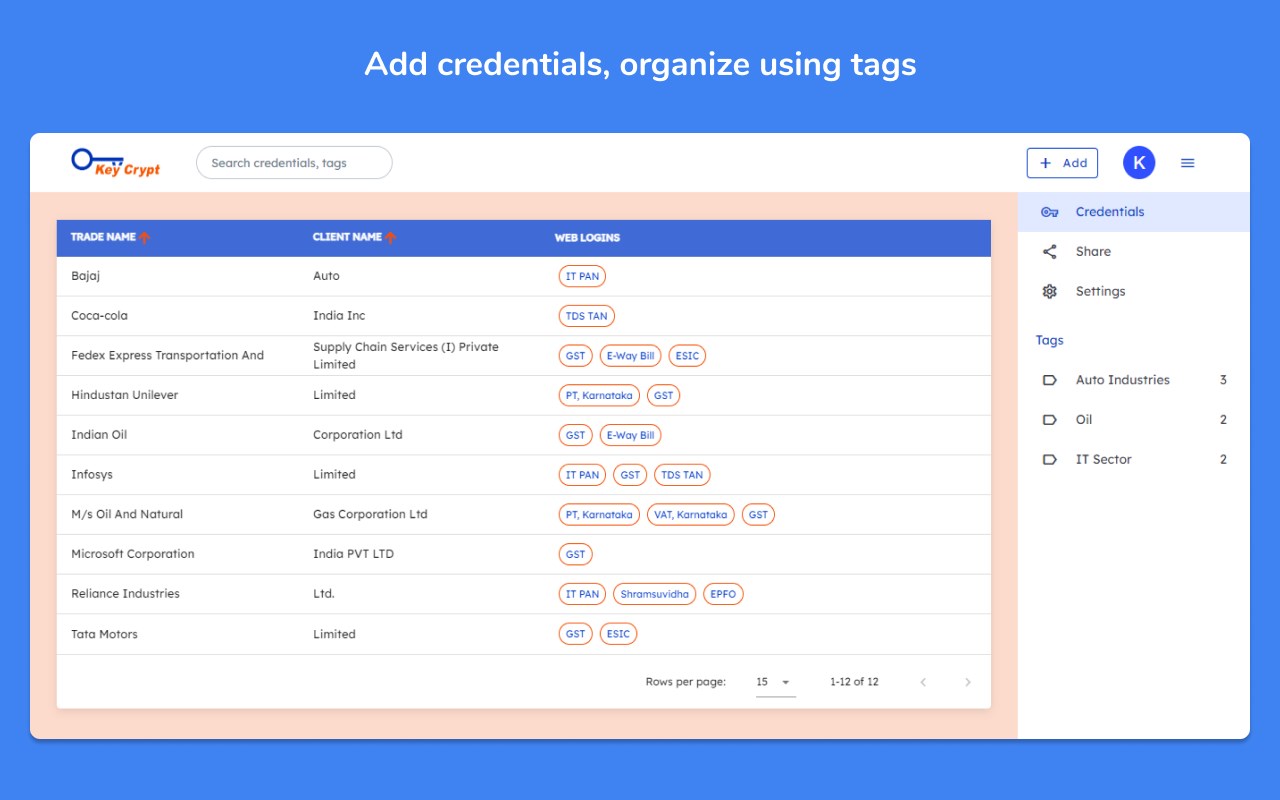
Task: Click the IT Sector tag icon
Action: tap(1050, 460)
